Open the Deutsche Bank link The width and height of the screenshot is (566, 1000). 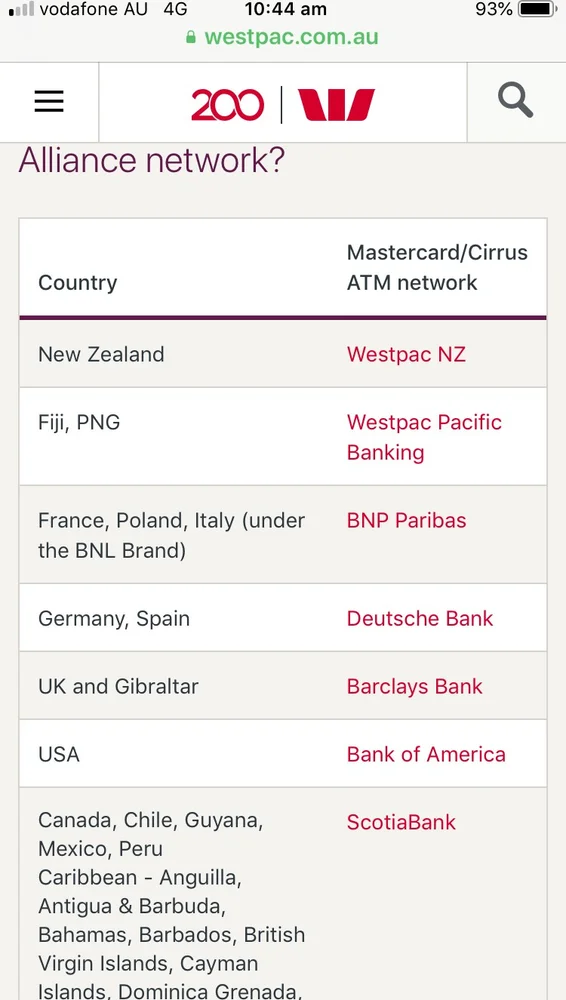420,618
